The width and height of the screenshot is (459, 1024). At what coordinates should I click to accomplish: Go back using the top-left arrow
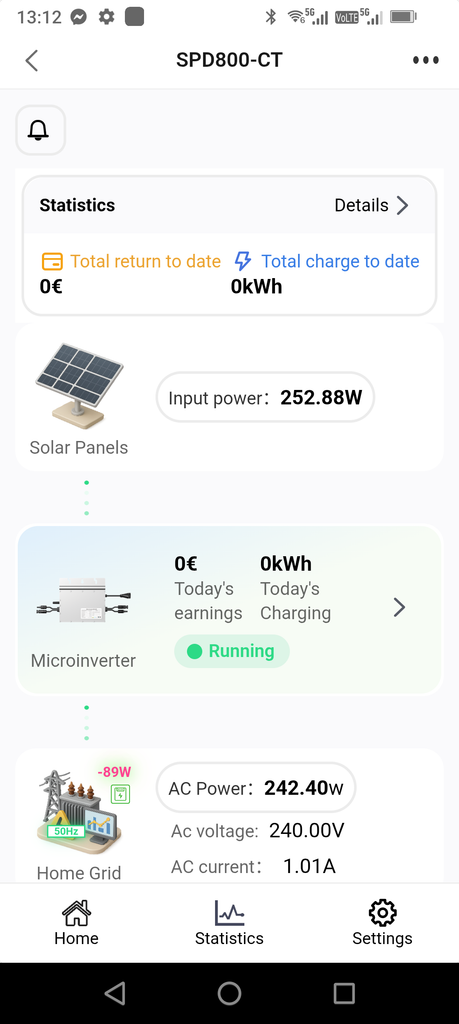click(31, 60)
